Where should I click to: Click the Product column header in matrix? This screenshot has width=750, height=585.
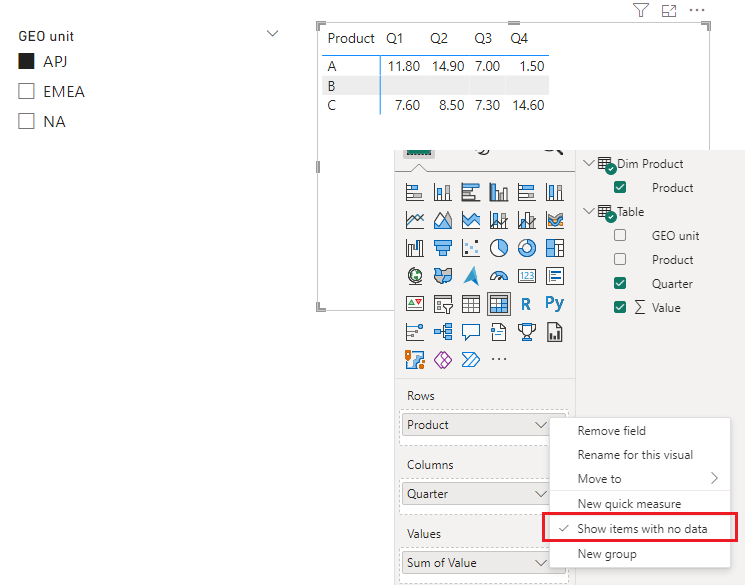[x=351, y=38]
